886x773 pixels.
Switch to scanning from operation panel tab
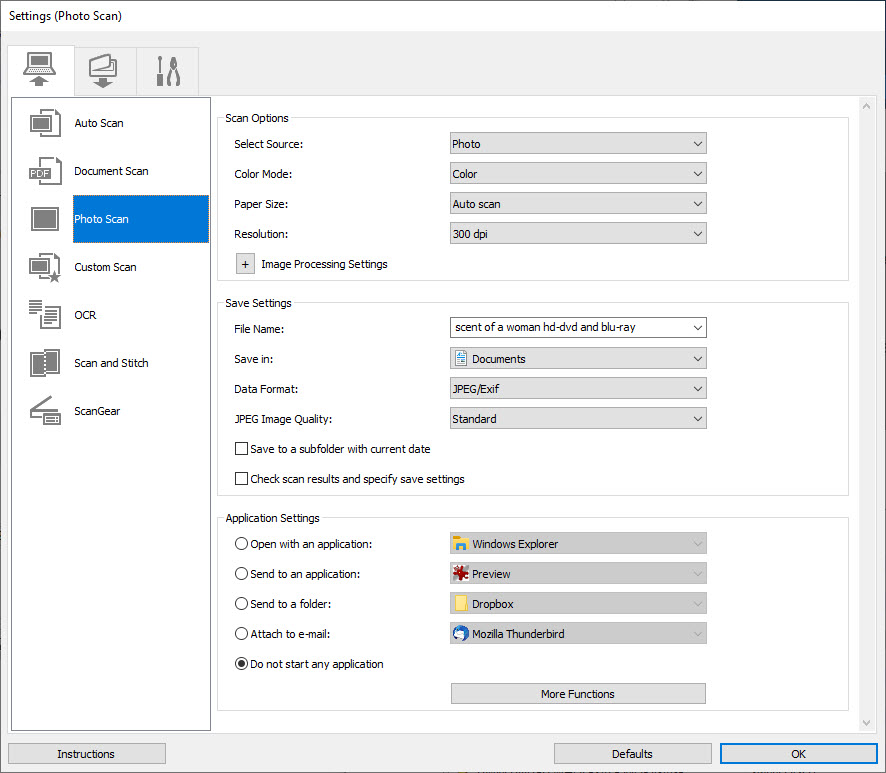[103, 71]
